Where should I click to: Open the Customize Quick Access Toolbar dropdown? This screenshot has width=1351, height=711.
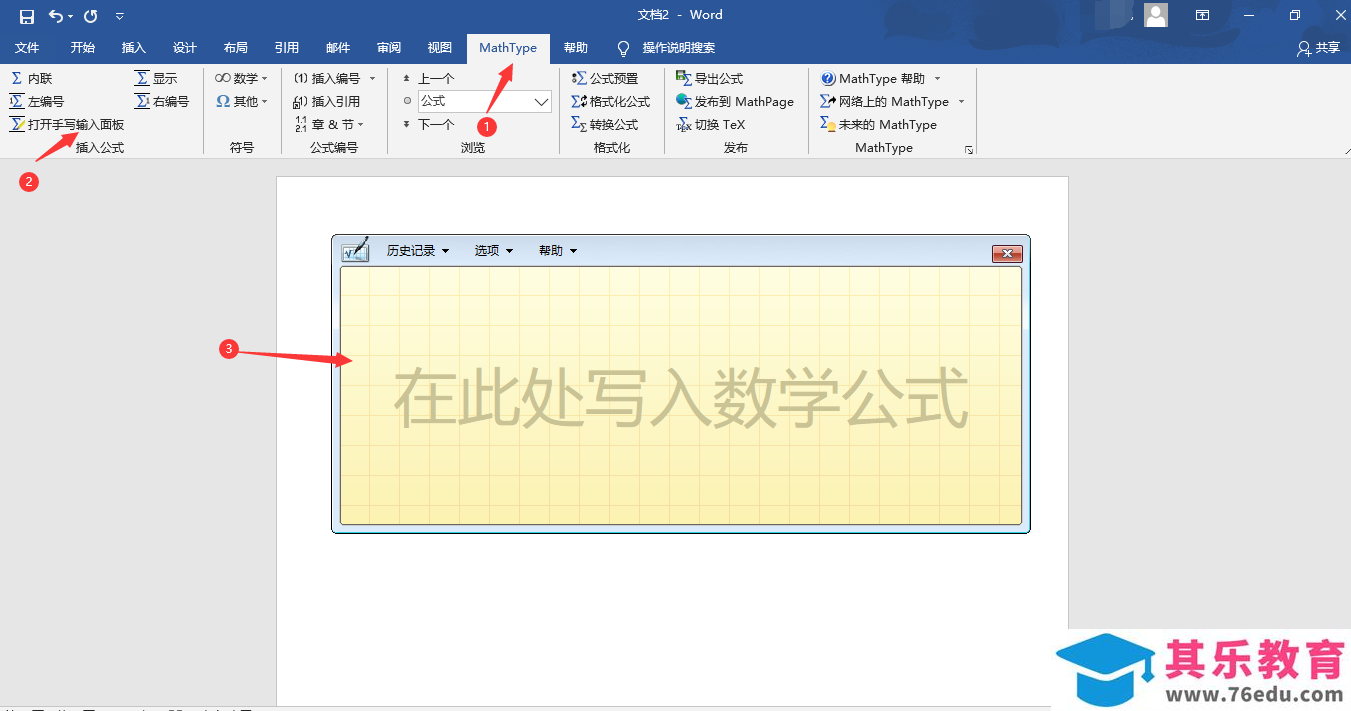120,16
